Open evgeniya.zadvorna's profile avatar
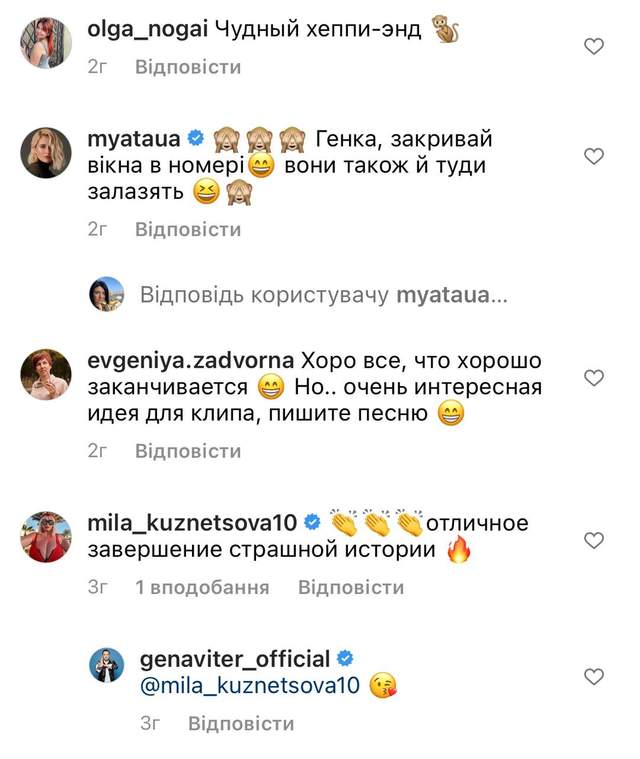This screenshot has width=640, height=759. point(46,375)
